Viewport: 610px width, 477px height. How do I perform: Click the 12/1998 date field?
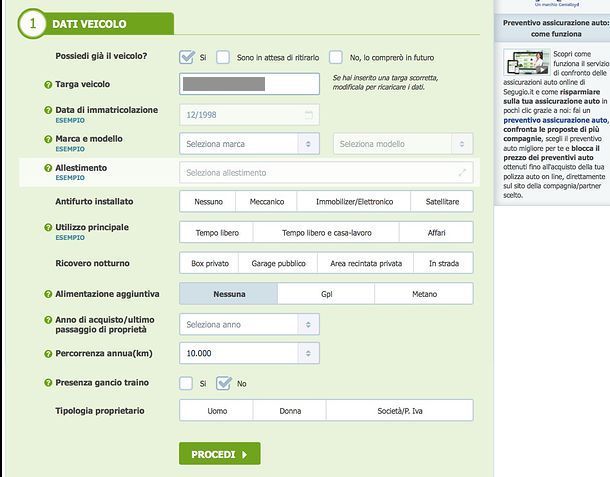click(x=249, y=115)
